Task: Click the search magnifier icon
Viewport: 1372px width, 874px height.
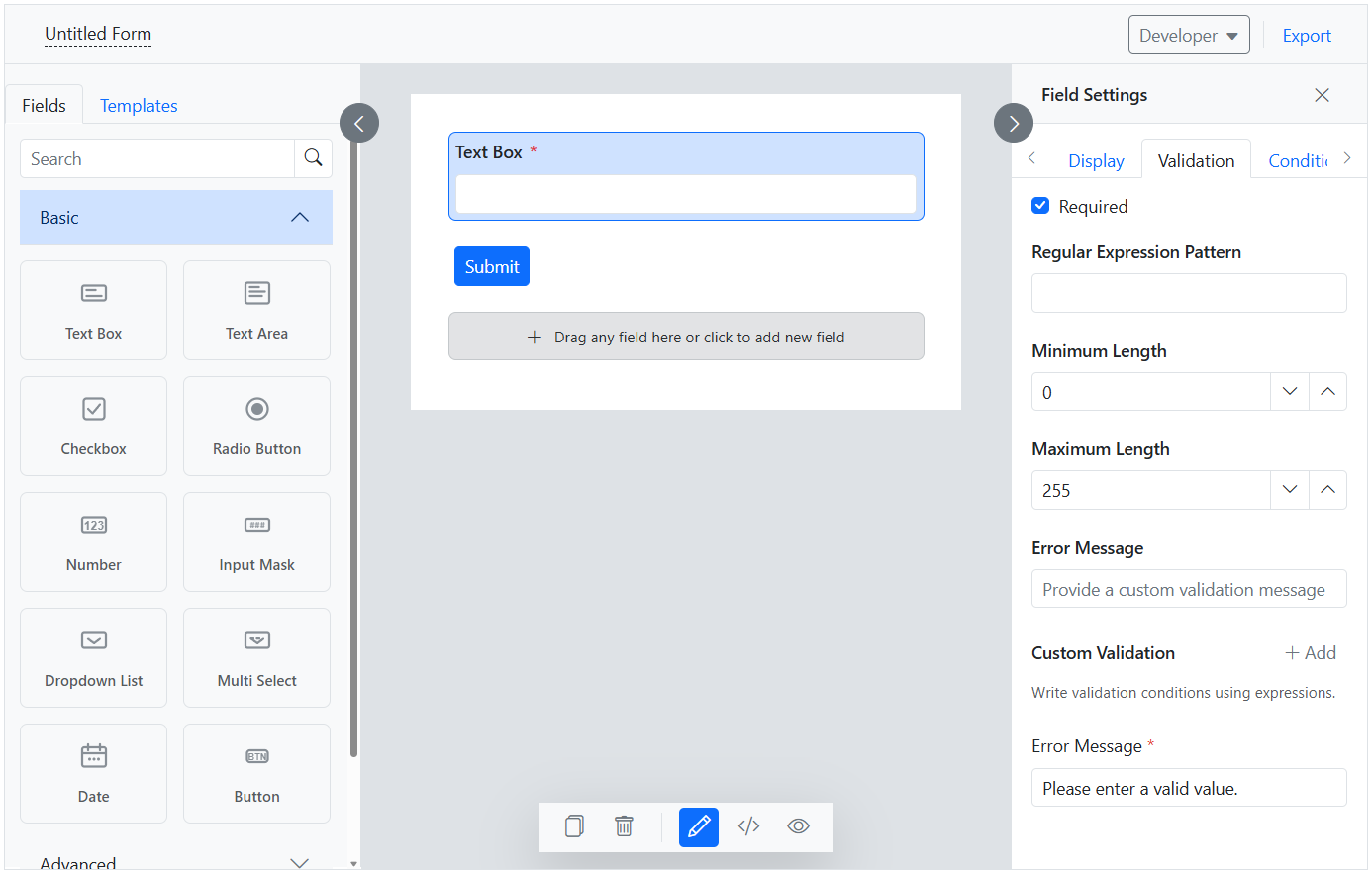Action: pos(313,158)
